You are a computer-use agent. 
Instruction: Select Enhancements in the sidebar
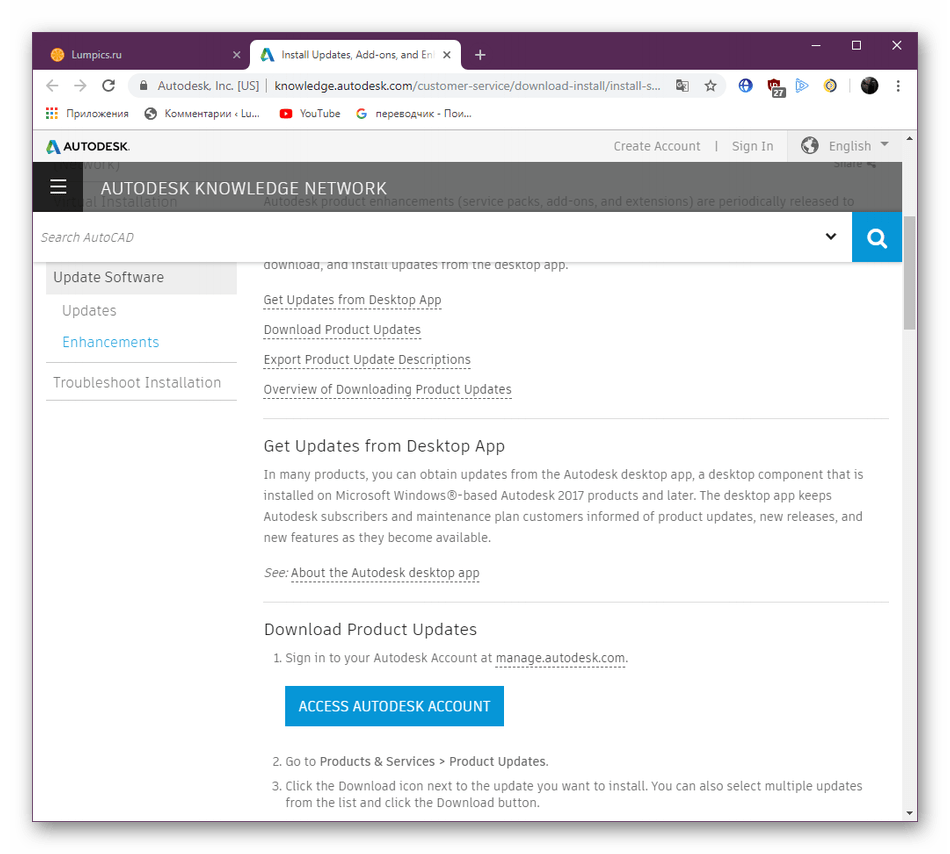tap(110, 342)
